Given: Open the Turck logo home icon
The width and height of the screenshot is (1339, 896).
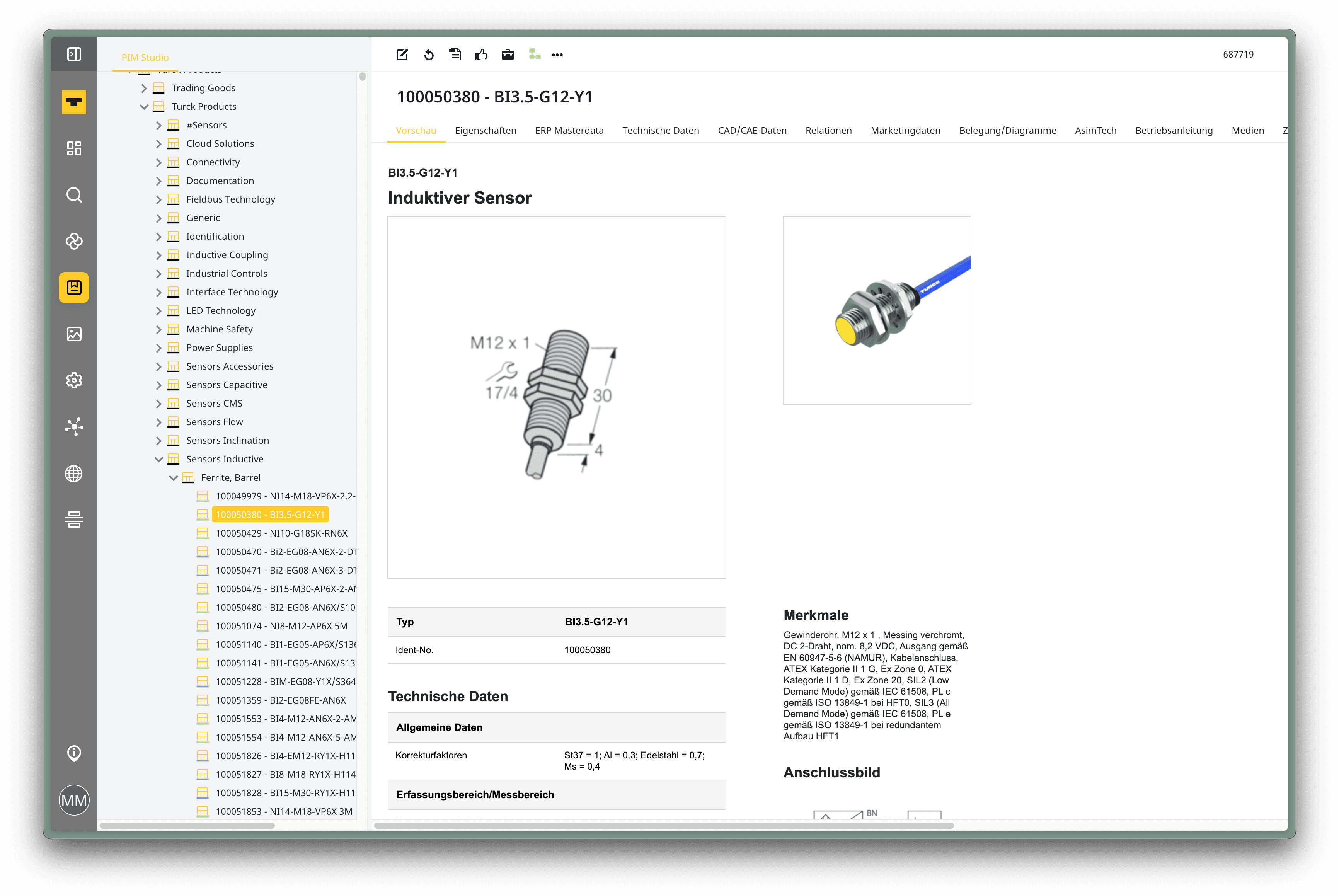Looking at the screenshot, I should pyautogui.click(x=74, y=102).
